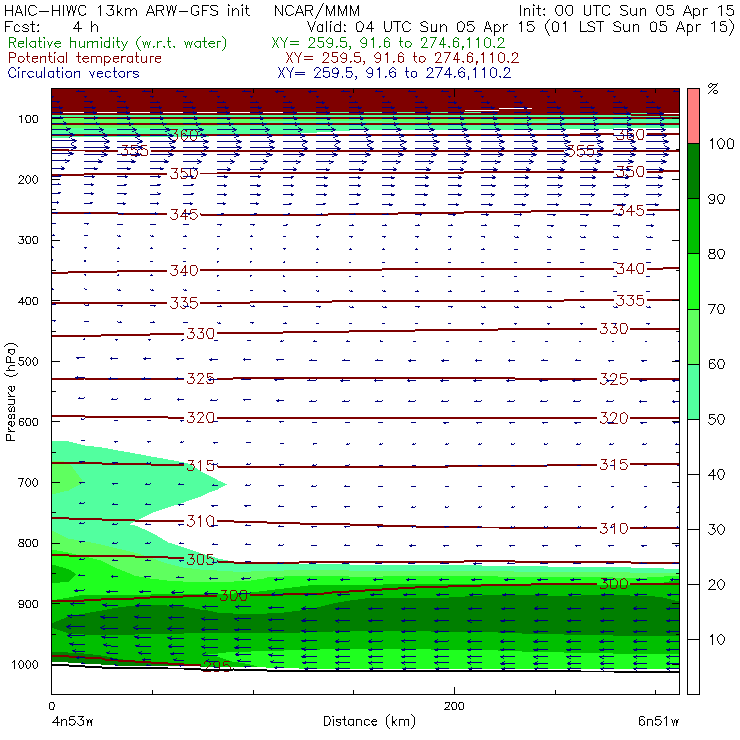Image resolution: width=740 pixels, height=740 pixels.
Task: Click the colorbar '40' tick label
Action: pyautogui.click(x=716, y=474)
